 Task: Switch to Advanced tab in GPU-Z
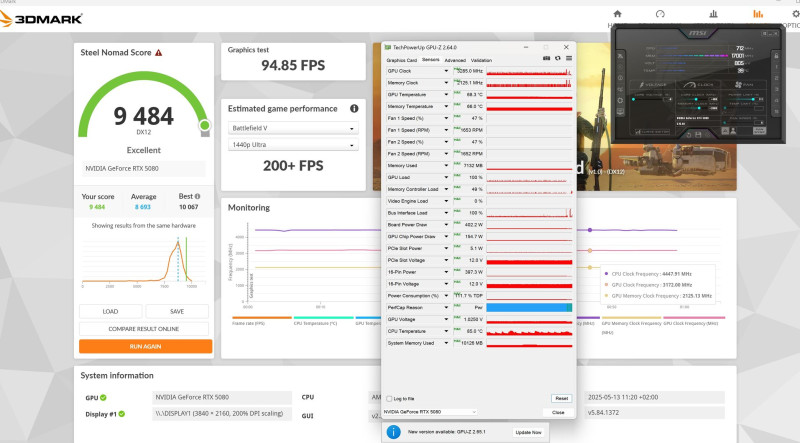(x=455, y=60)
